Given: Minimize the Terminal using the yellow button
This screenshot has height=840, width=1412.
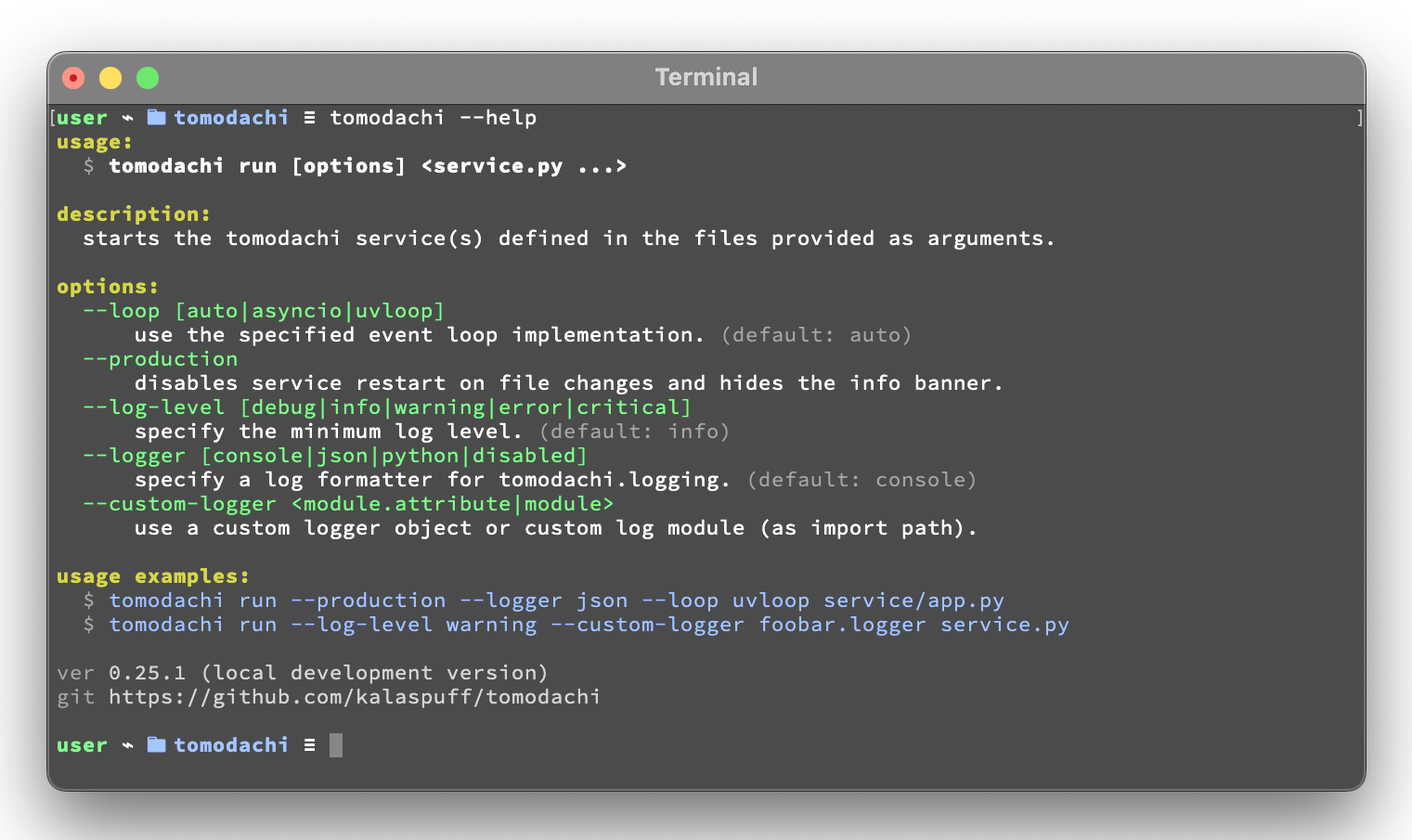Looking at the screenshot, I should point(110,78).
